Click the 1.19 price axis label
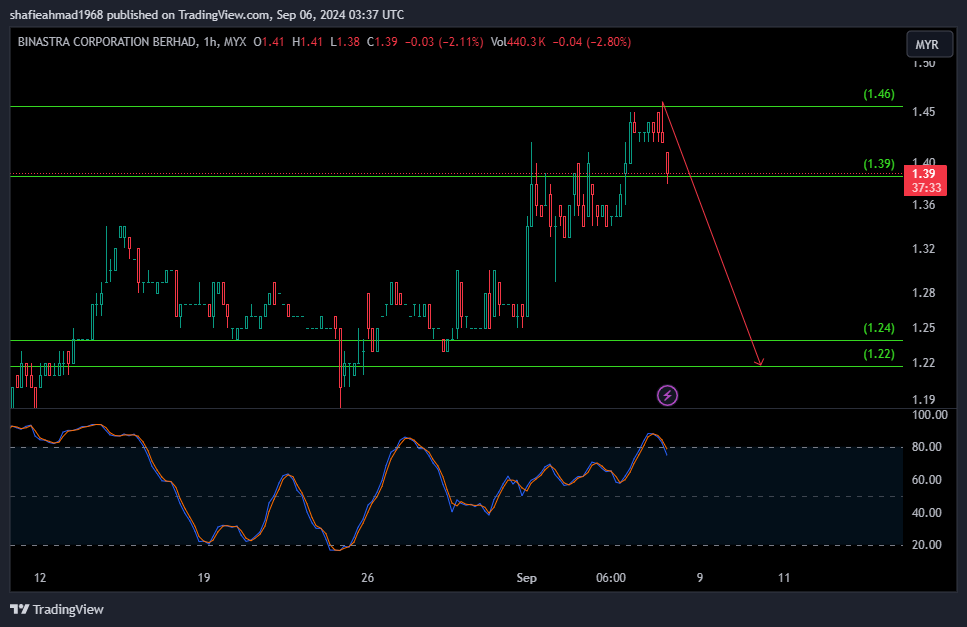Viewport: 967px width, 627px height. click(923, 400)
